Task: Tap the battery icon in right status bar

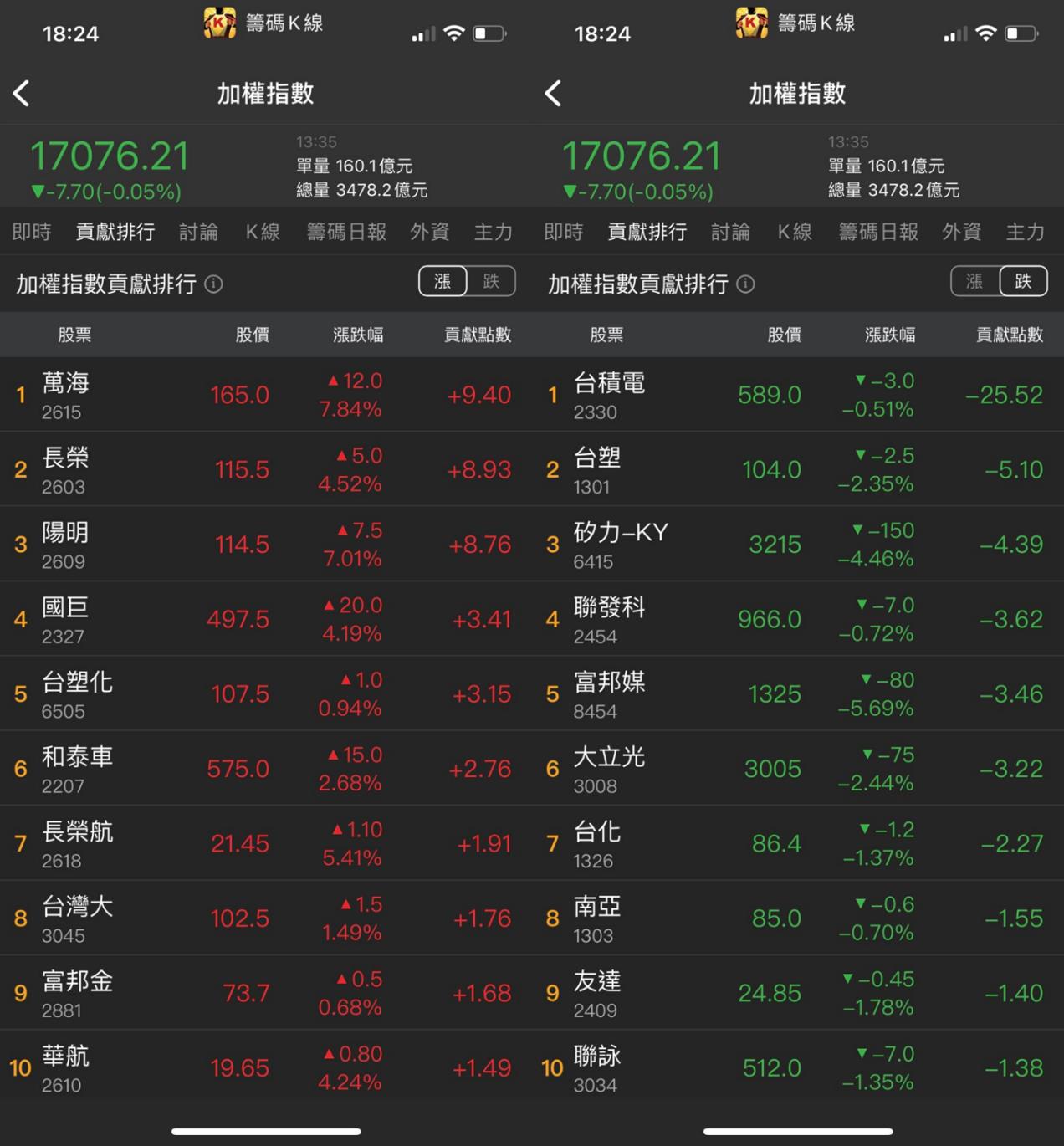Action: pos(1021,33)
